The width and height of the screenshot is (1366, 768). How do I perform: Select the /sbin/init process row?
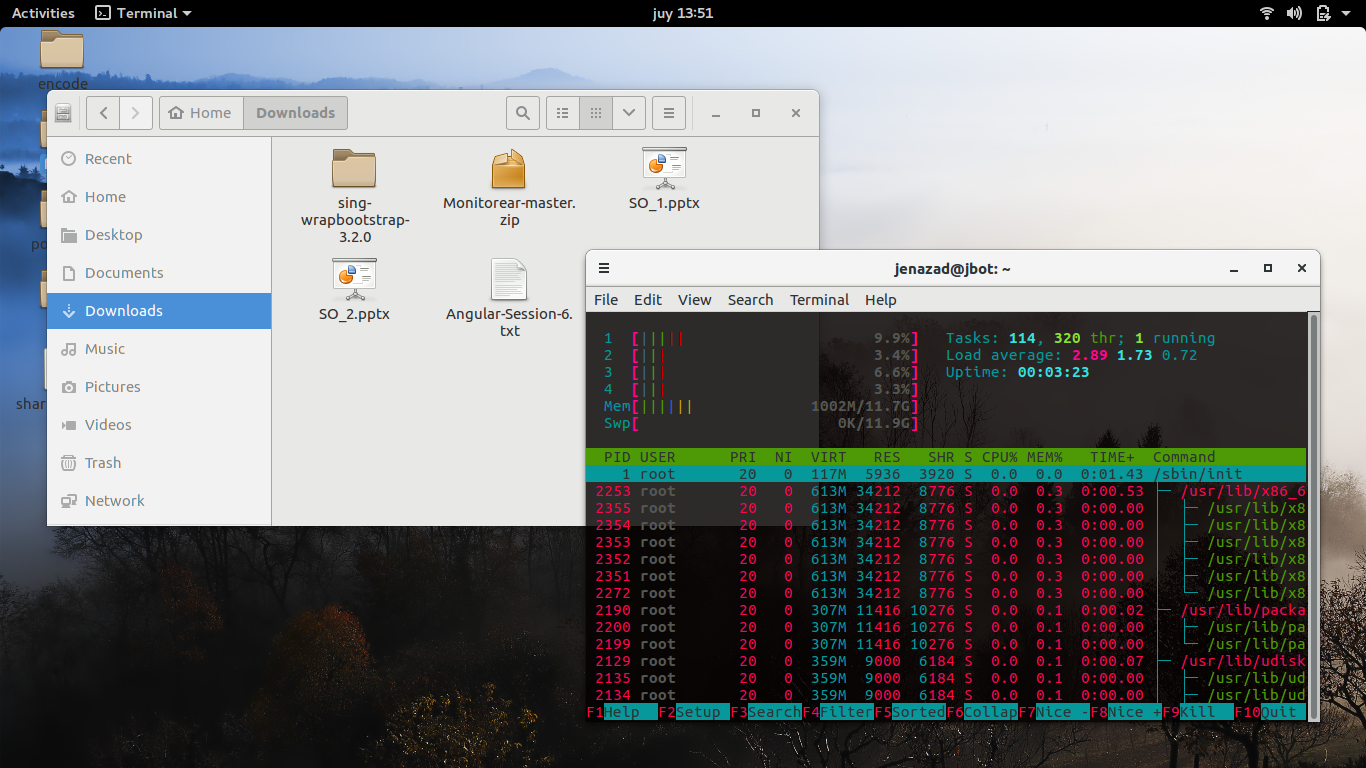point(946,474)
